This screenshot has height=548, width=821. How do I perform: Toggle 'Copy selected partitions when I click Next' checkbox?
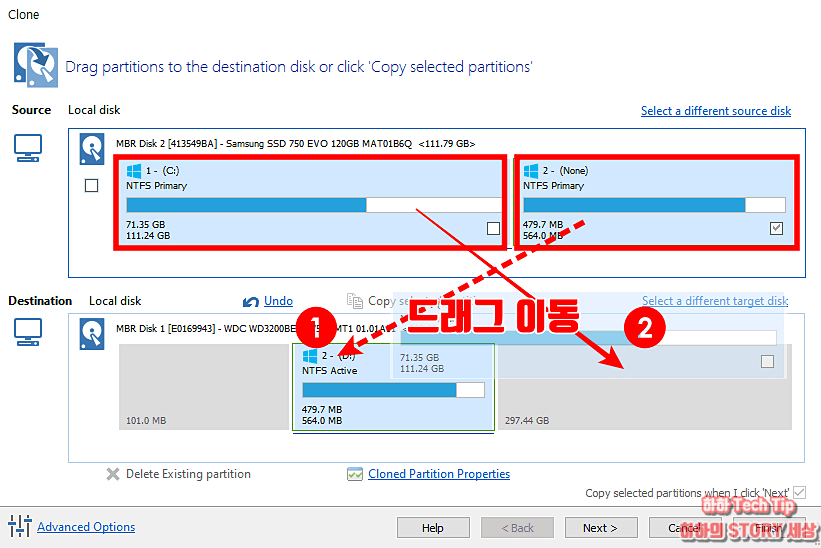[x=799, y=493]
